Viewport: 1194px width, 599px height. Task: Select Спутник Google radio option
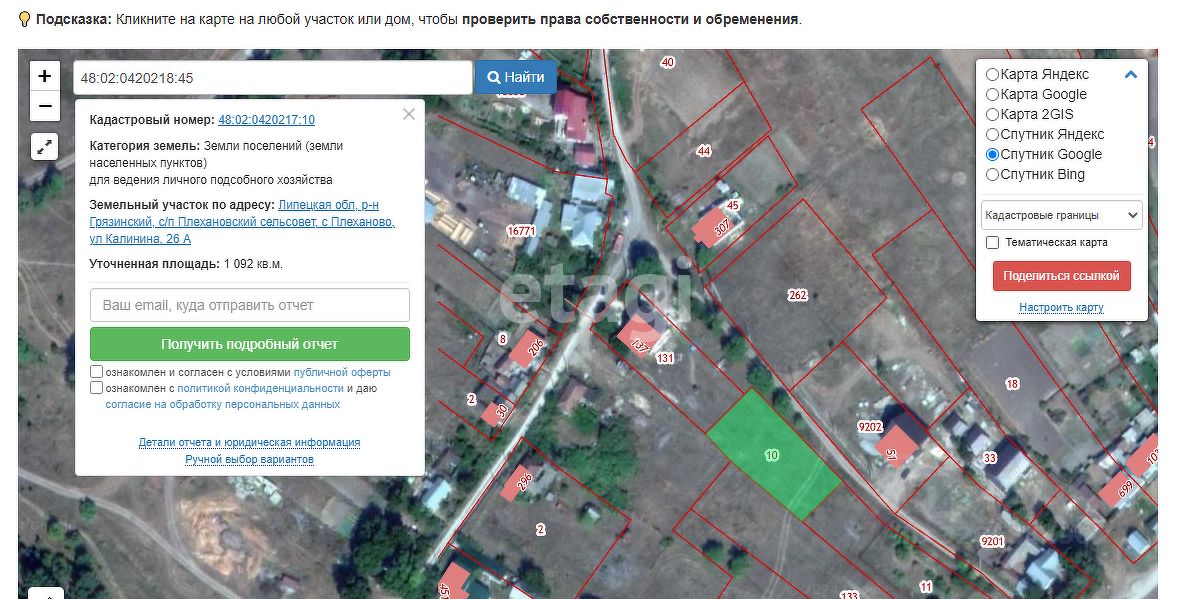(992, 155)
